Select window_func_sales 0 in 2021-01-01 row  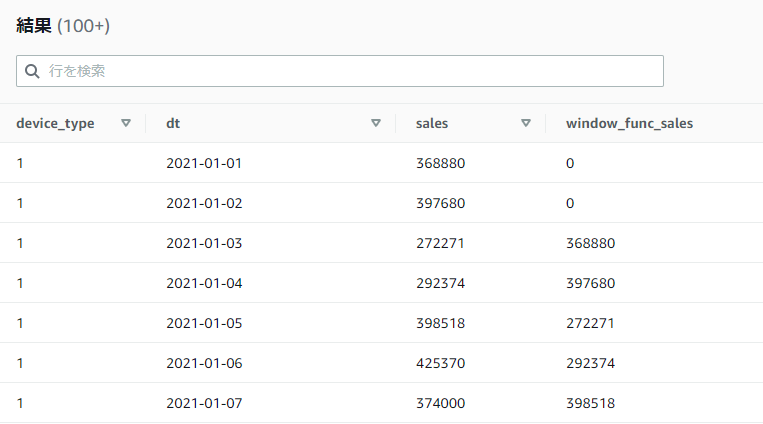click(570, 163)
